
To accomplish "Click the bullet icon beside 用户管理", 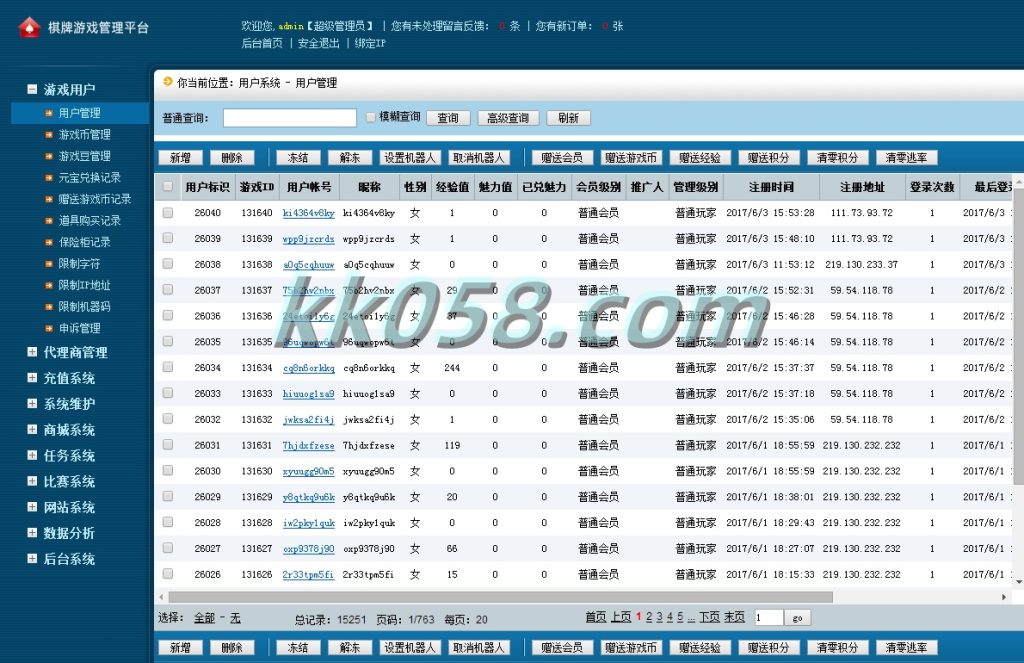I will coord(48,113).
